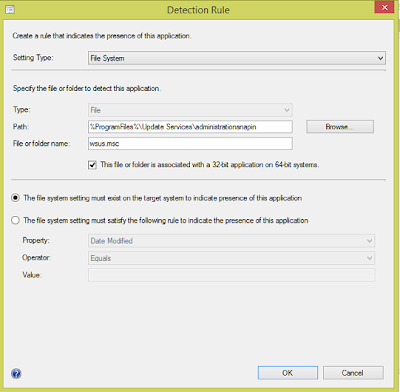Close the Detection Rule dialog
This screenshot has width=400, height=392.
tap(384, 7)
